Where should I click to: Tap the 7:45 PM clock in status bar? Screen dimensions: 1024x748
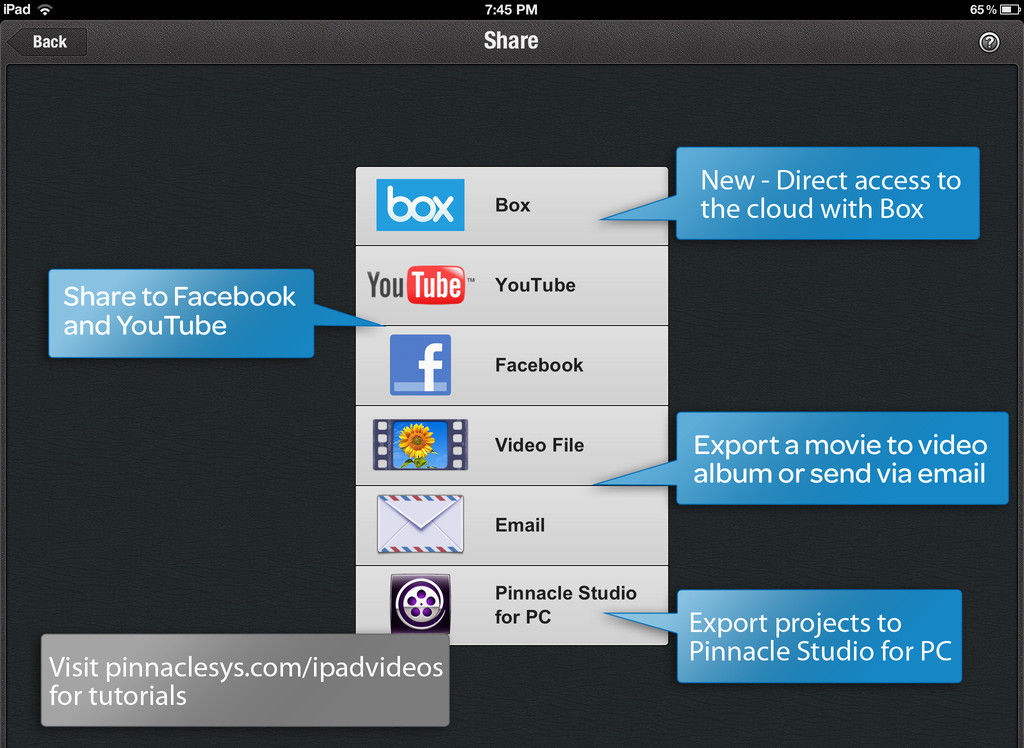511,10
